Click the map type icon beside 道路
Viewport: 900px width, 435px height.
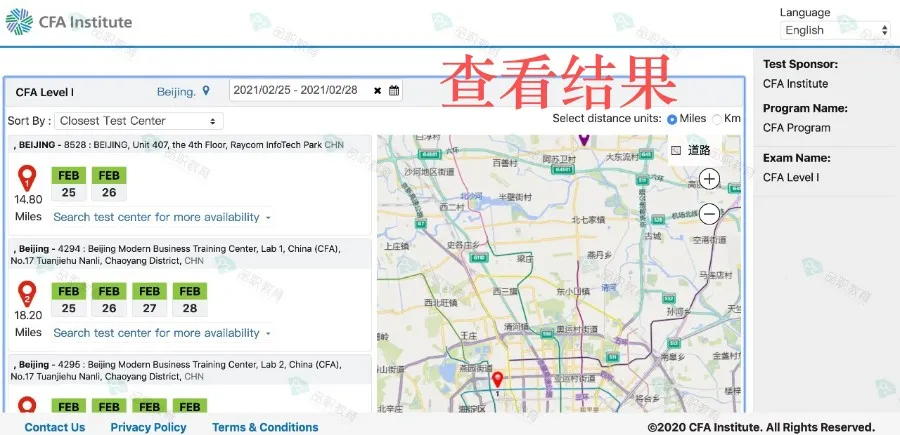(676, 150)
